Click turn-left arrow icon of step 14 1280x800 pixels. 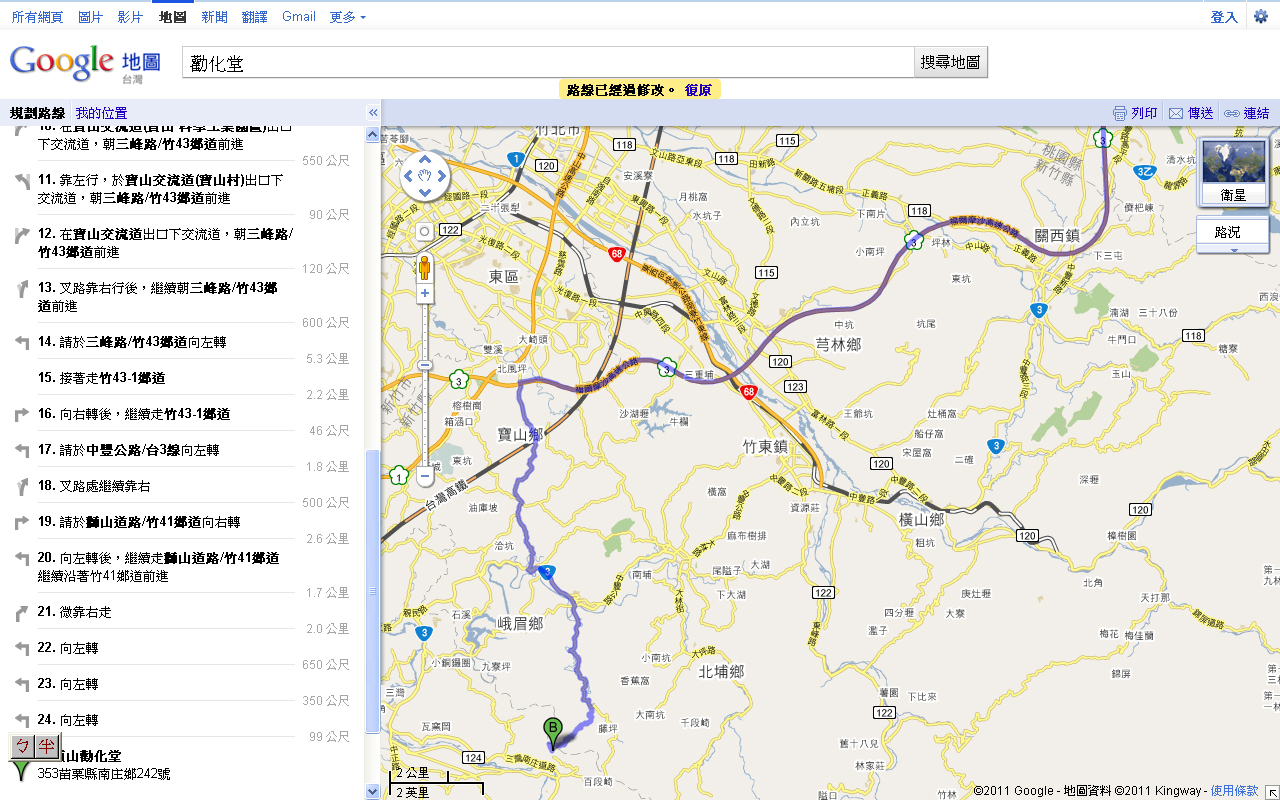pos(23,342)
